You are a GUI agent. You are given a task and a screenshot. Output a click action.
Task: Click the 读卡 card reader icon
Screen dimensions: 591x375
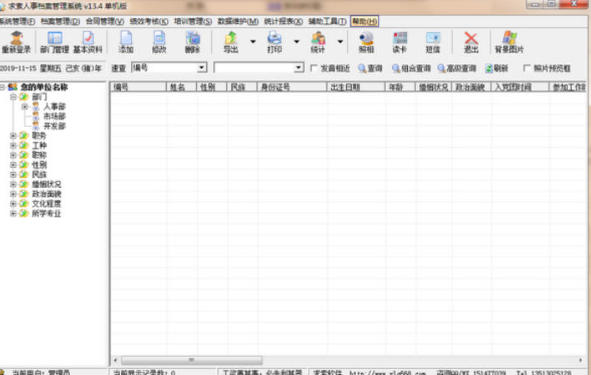[400, 42]
